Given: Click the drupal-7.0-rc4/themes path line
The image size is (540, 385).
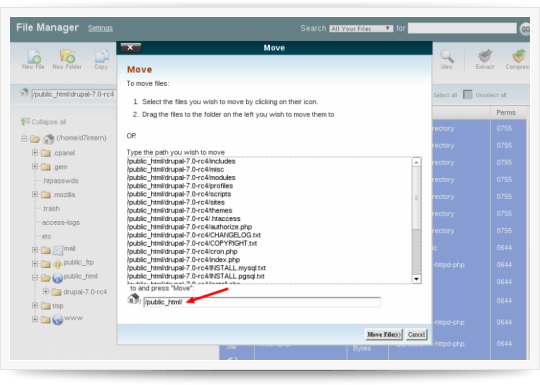Looking at the screenshot, I should click(180, 210).
